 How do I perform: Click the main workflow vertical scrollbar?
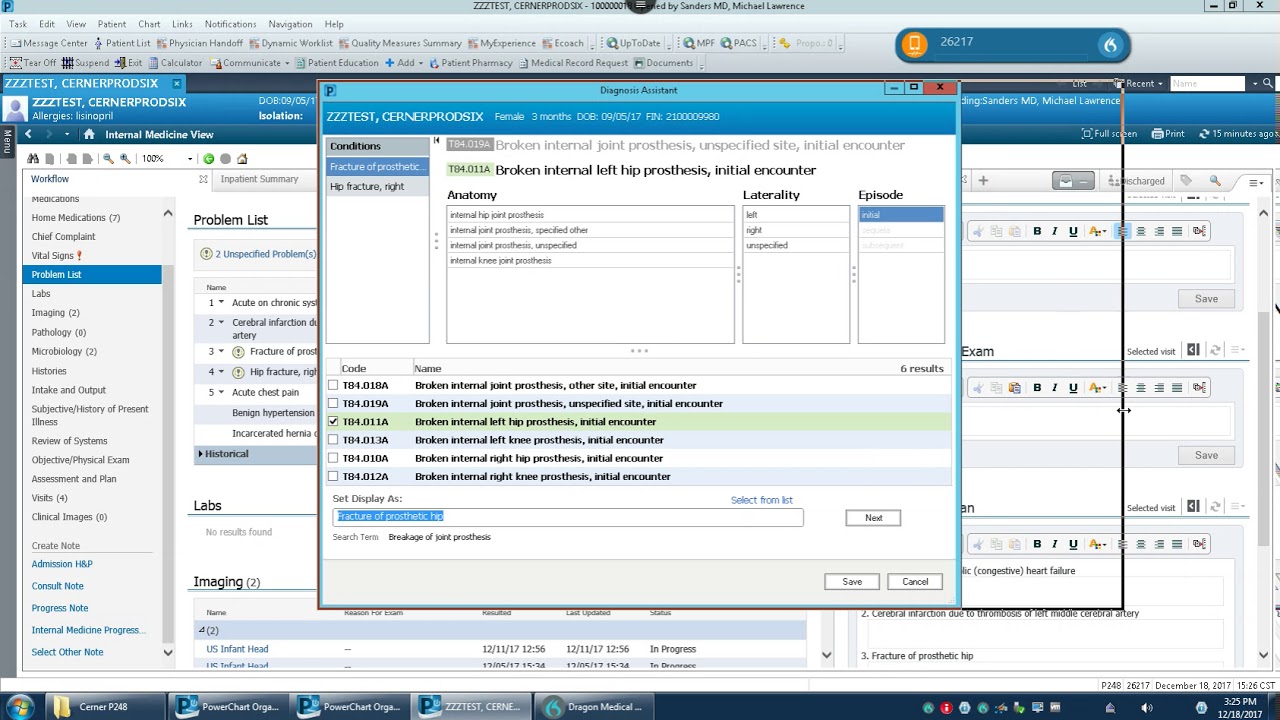click(1263, 430)
